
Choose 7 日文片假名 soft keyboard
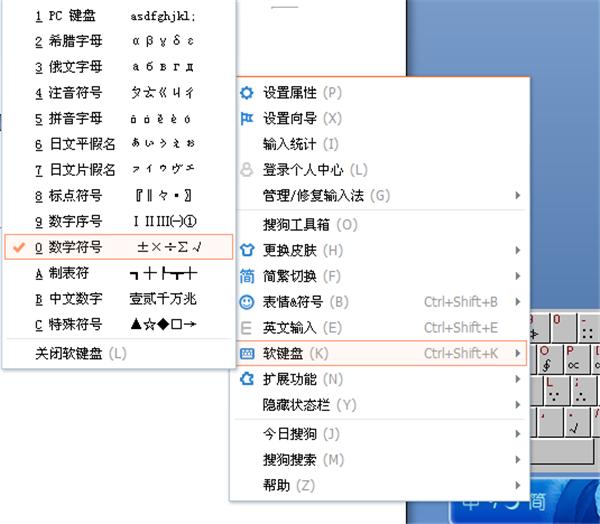119,170
